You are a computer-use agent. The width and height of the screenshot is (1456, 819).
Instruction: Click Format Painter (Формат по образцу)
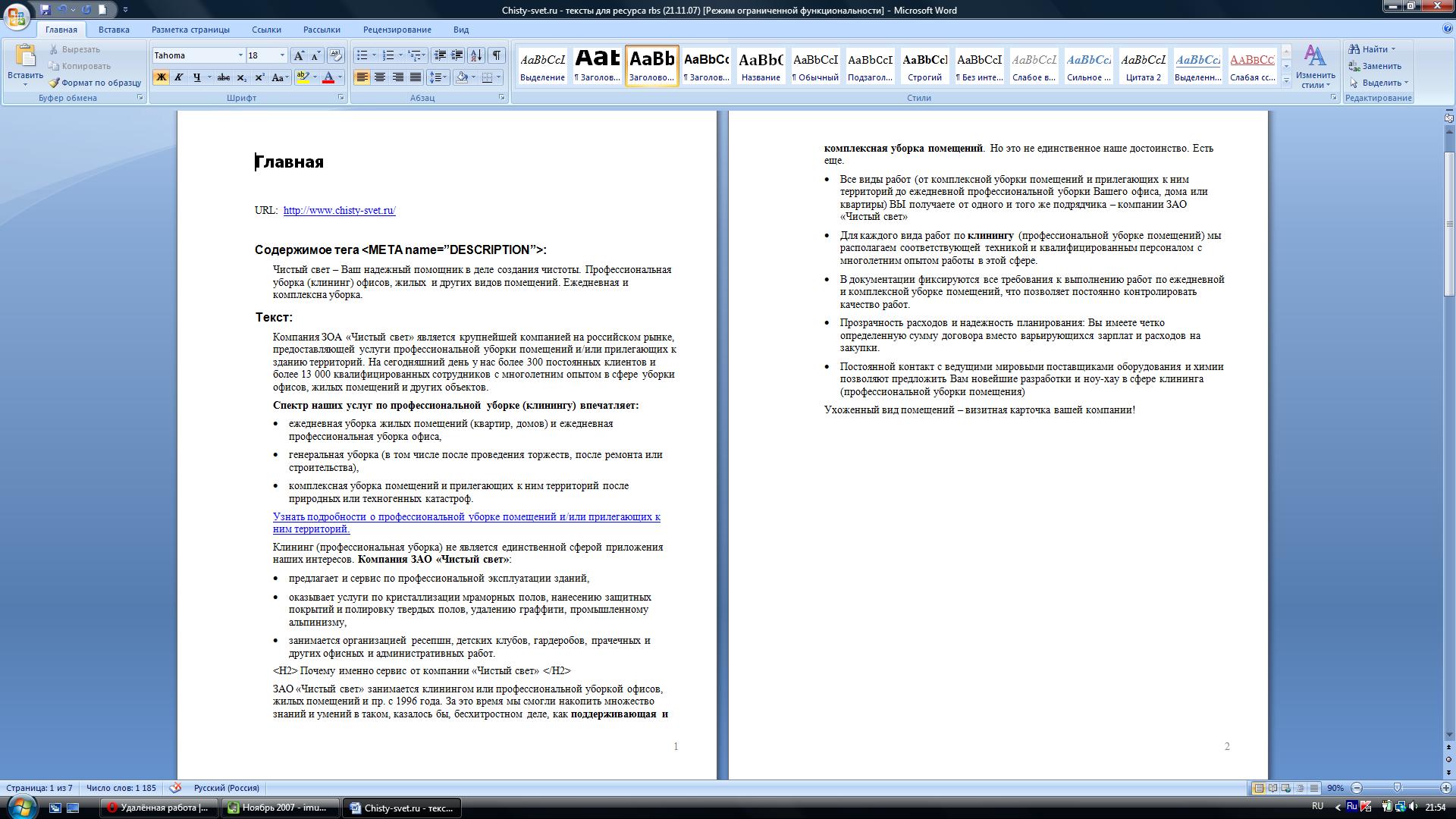click(95, 83)
